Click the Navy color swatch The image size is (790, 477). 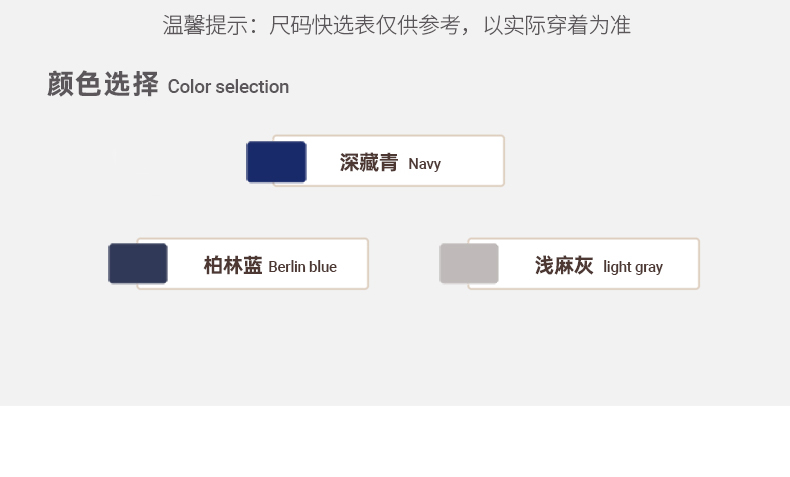point(276,162)
